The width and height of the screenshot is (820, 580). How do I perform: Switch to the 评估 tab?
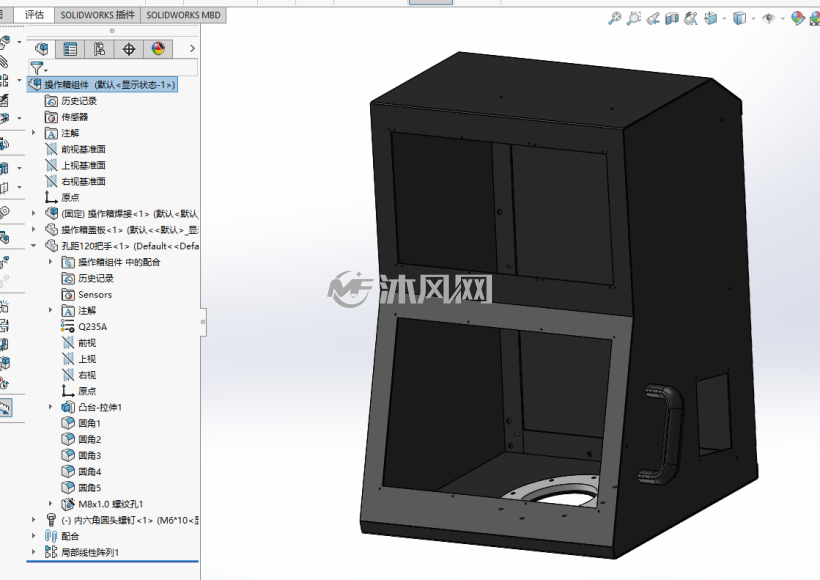coord(35,15)
